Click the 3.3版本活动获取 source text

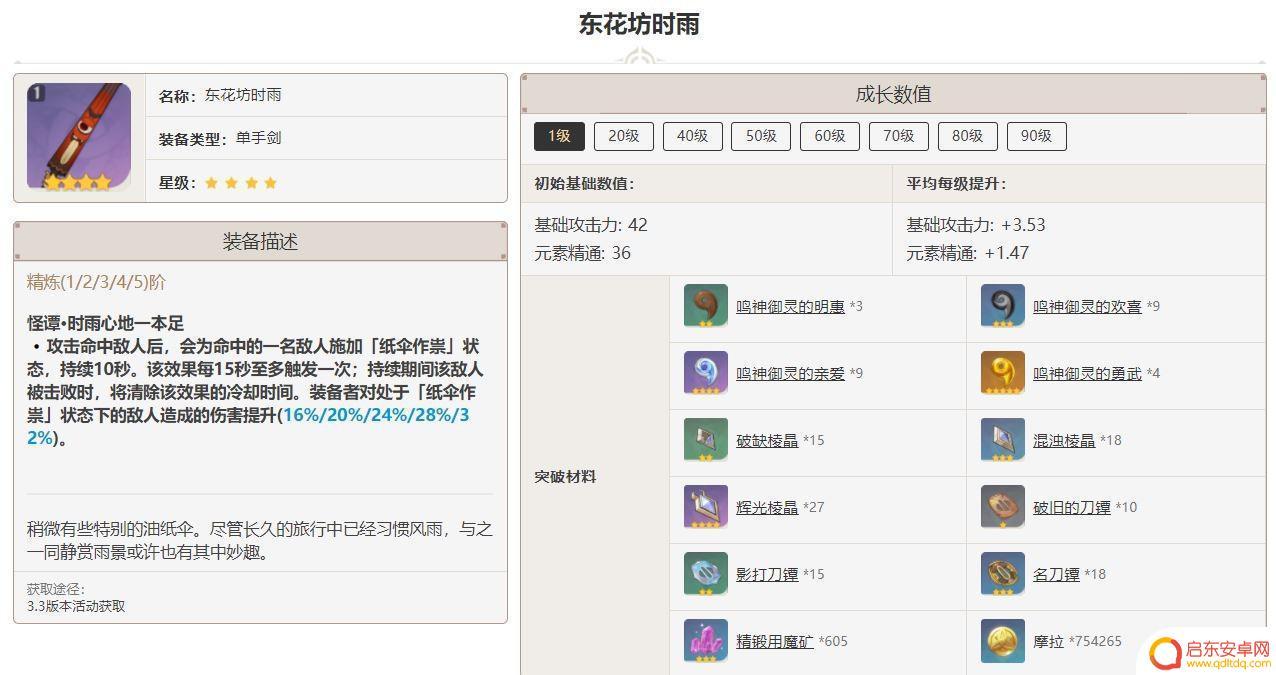click(x=76, y=606)
